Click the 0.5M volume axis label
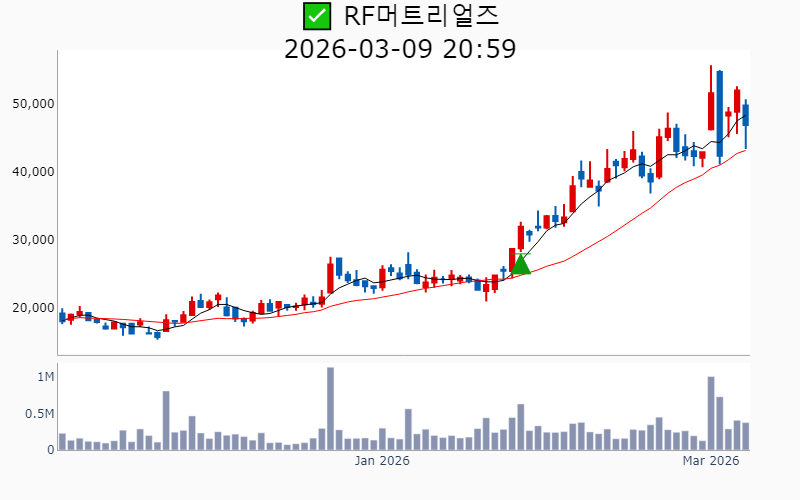The height and width of the screenshot is (500, 800). click(x=39, y=414)
